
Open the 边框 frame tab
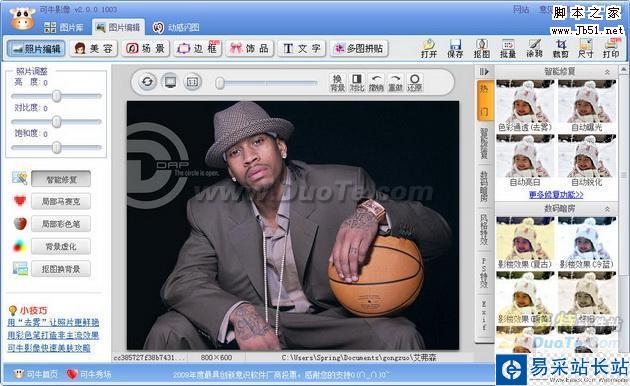198,49
